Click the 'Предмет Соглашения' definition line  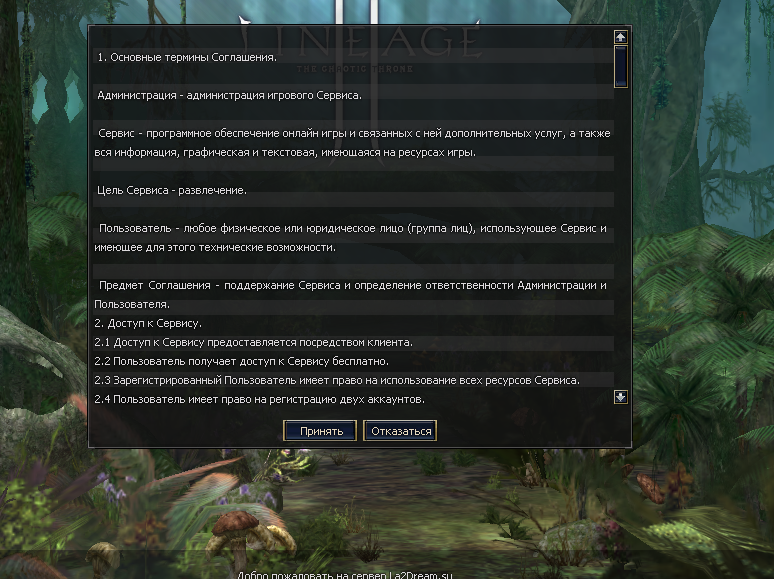click(x=352, y=285)
